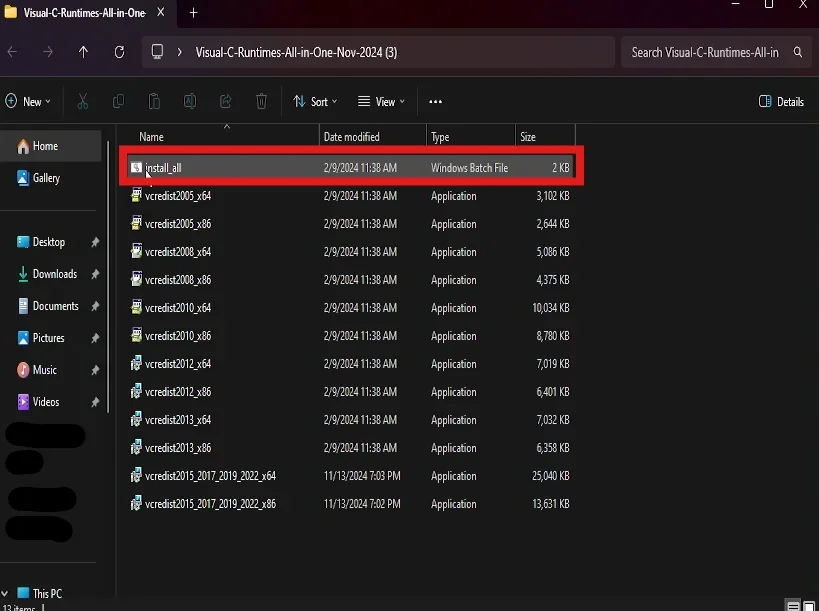Viewport: 819px width, 611px height.
Task: Click the Cut scissors icon in toolbar
Action: [83, 101]
